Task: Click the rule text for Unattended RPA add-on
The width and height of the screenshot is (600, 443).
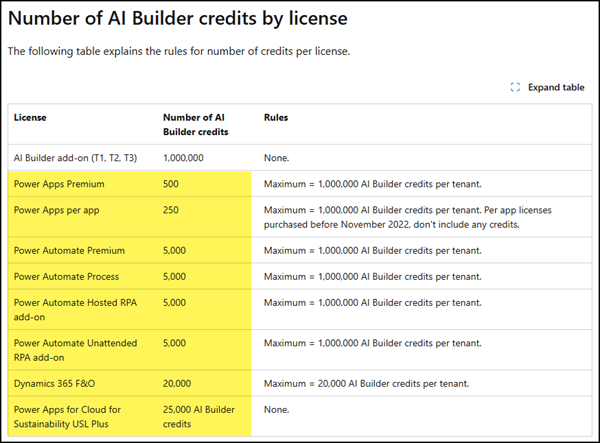Action: click(x=372, y=343)
